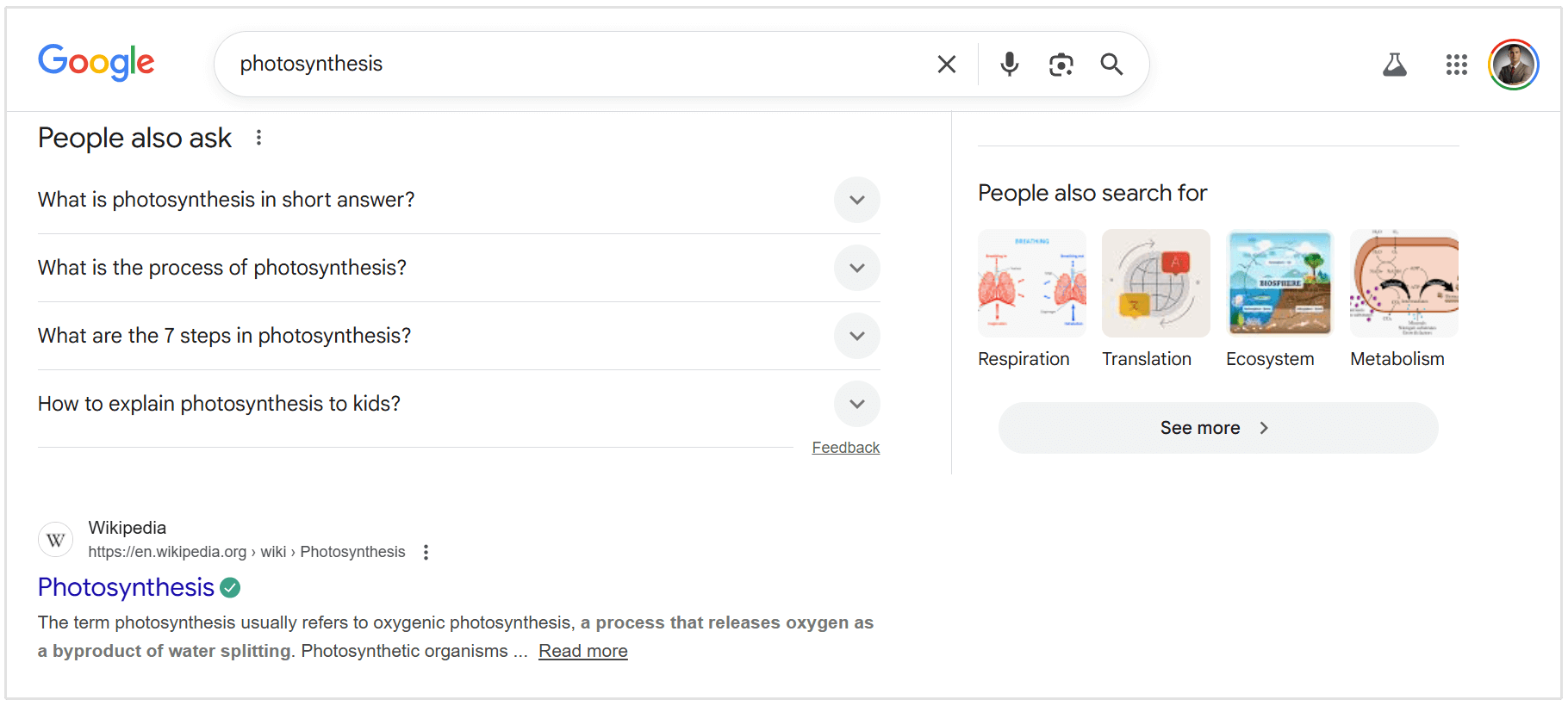The image size is (1568, 706).
Task: Open the Google apps grid
Action: [1456, 65]
